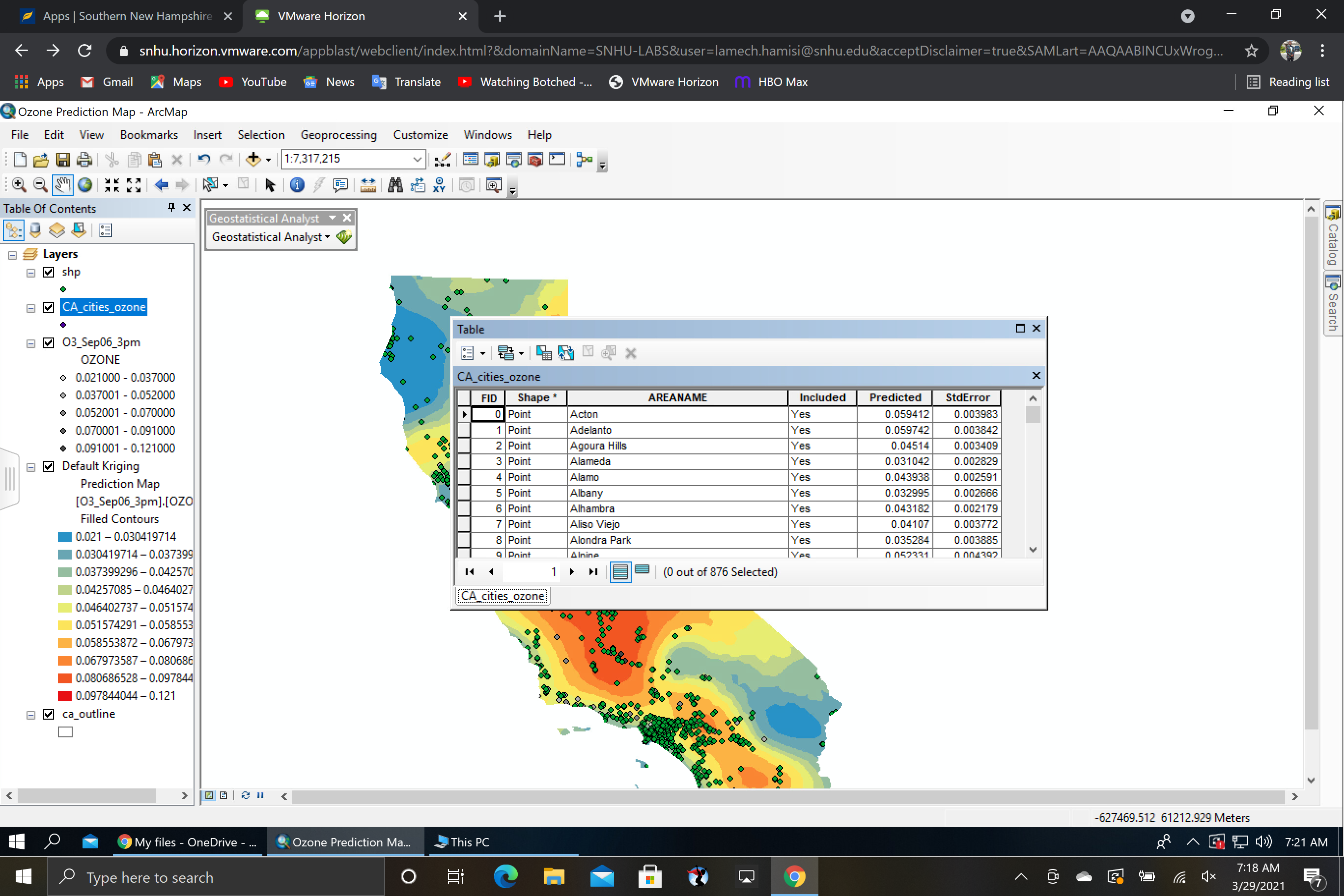Screen dimensions: 1344x896
Task: Toggle O3_Sep06_3pm layer visibility
Action: [x=49, y=343]
